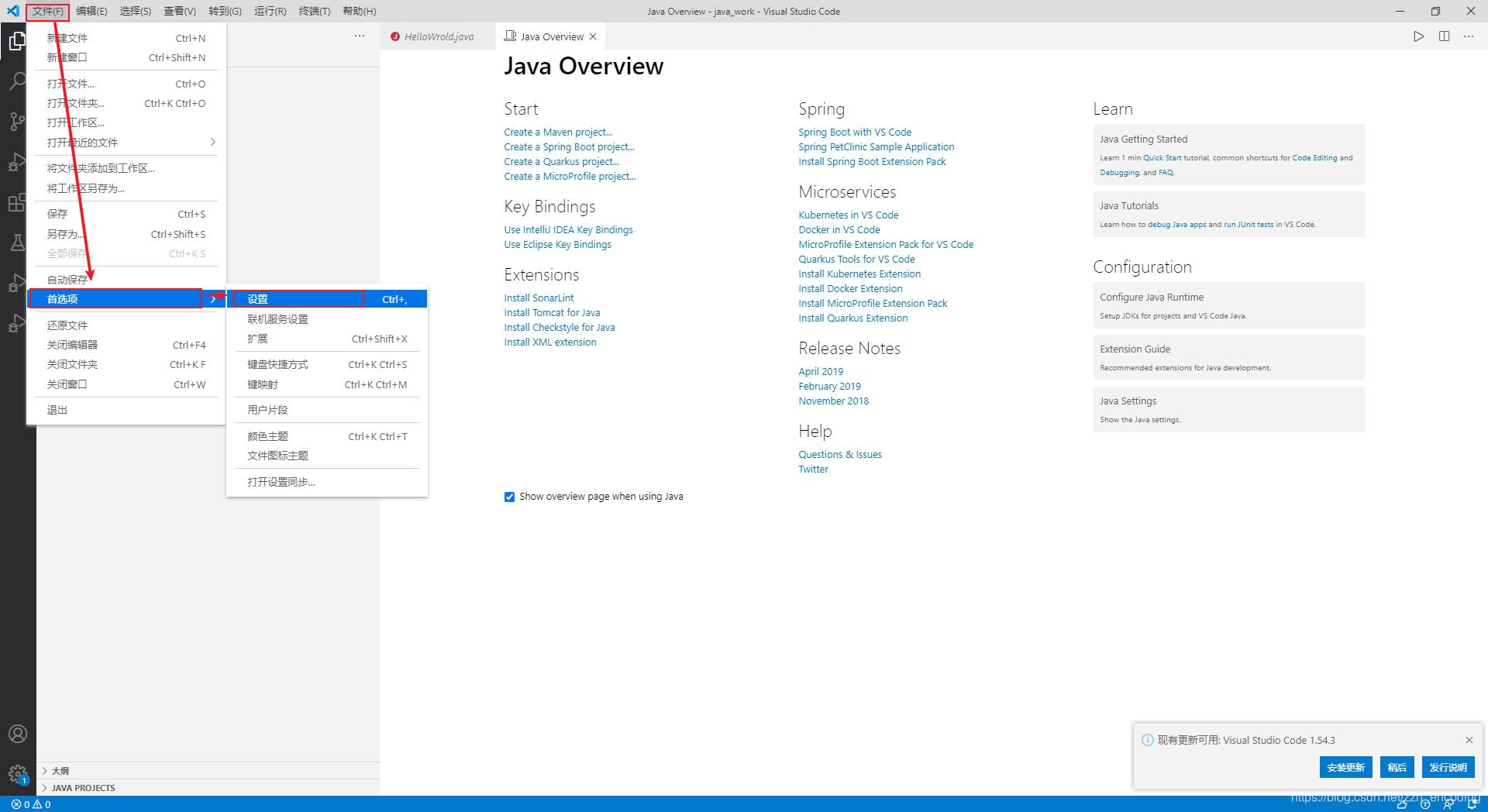Open Create a Maven project... link
This screenshot has width=1488, height=812.
(558, 132)
